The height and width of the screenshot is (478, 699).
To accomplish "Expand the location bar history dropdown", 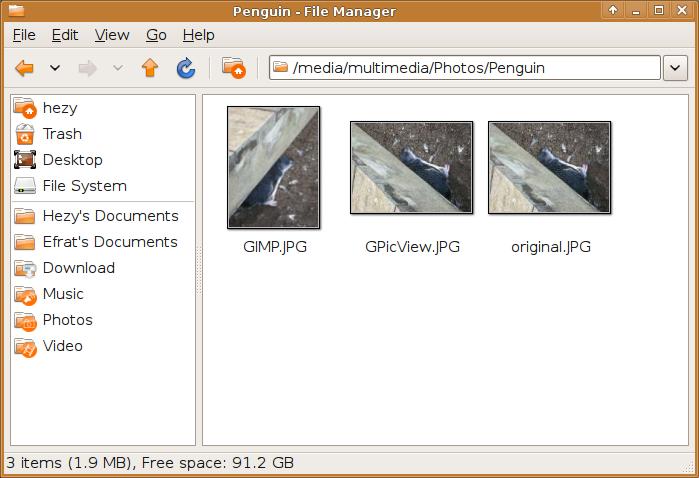I will click(x=675, y=68).
